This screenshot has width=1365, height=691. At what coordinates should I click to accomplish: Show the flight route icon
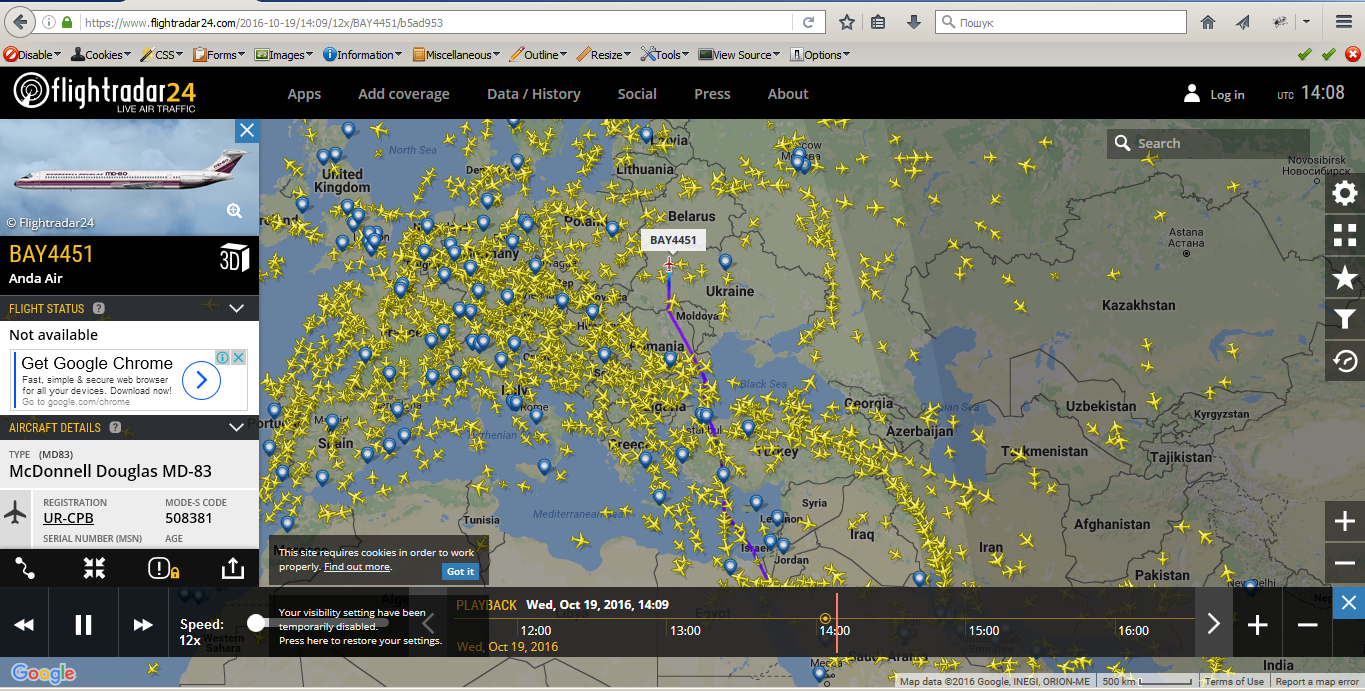[26, 568]
